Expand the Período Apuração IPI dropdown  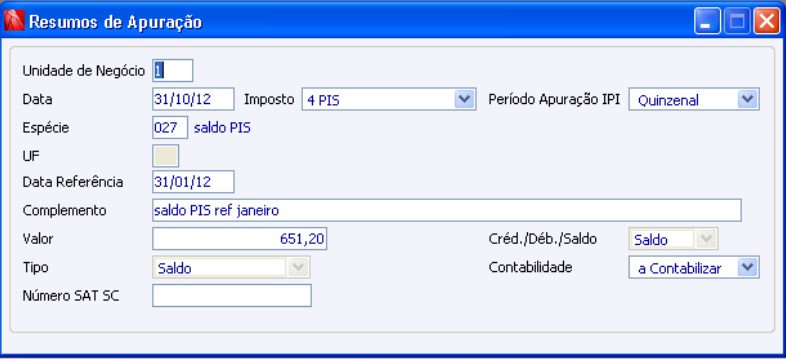(x=694, y=99)
